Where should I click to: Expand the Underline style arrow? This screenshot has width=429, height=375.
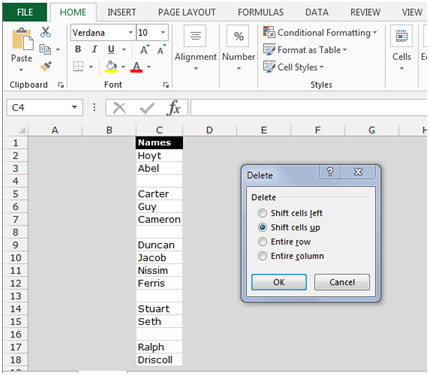click(x=124, y=50)
